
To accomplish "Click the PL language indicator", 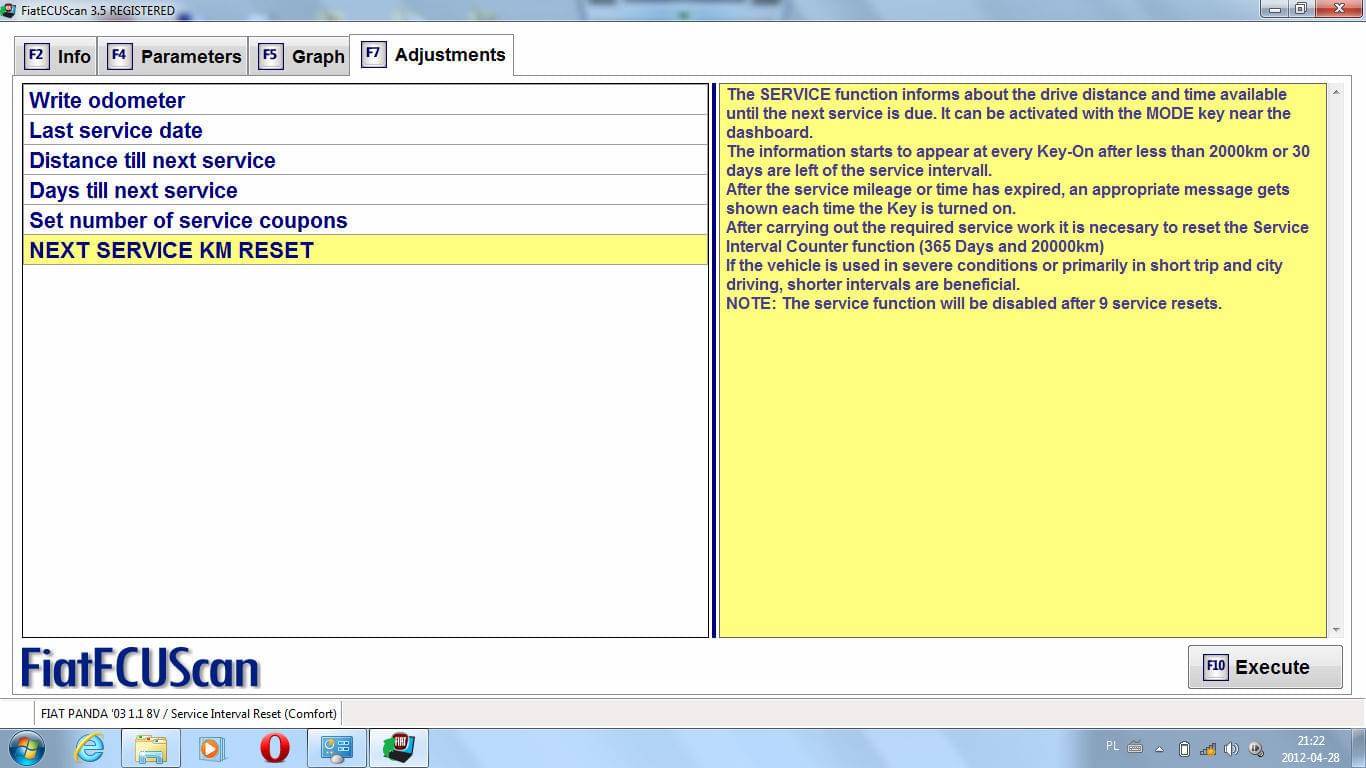I will point(1113,747).
